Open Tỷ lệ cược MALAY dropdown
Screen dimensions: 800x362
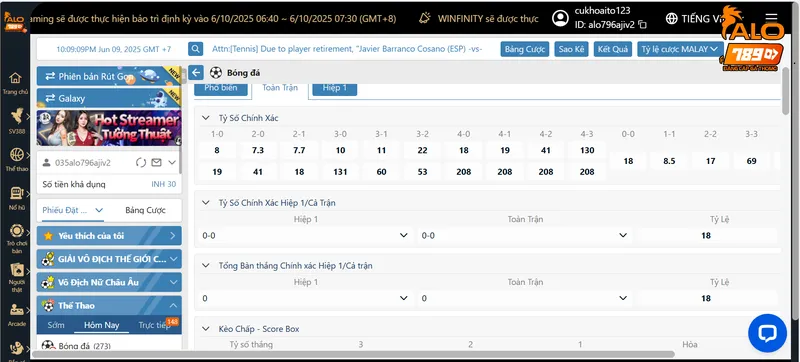pos(680,49)
